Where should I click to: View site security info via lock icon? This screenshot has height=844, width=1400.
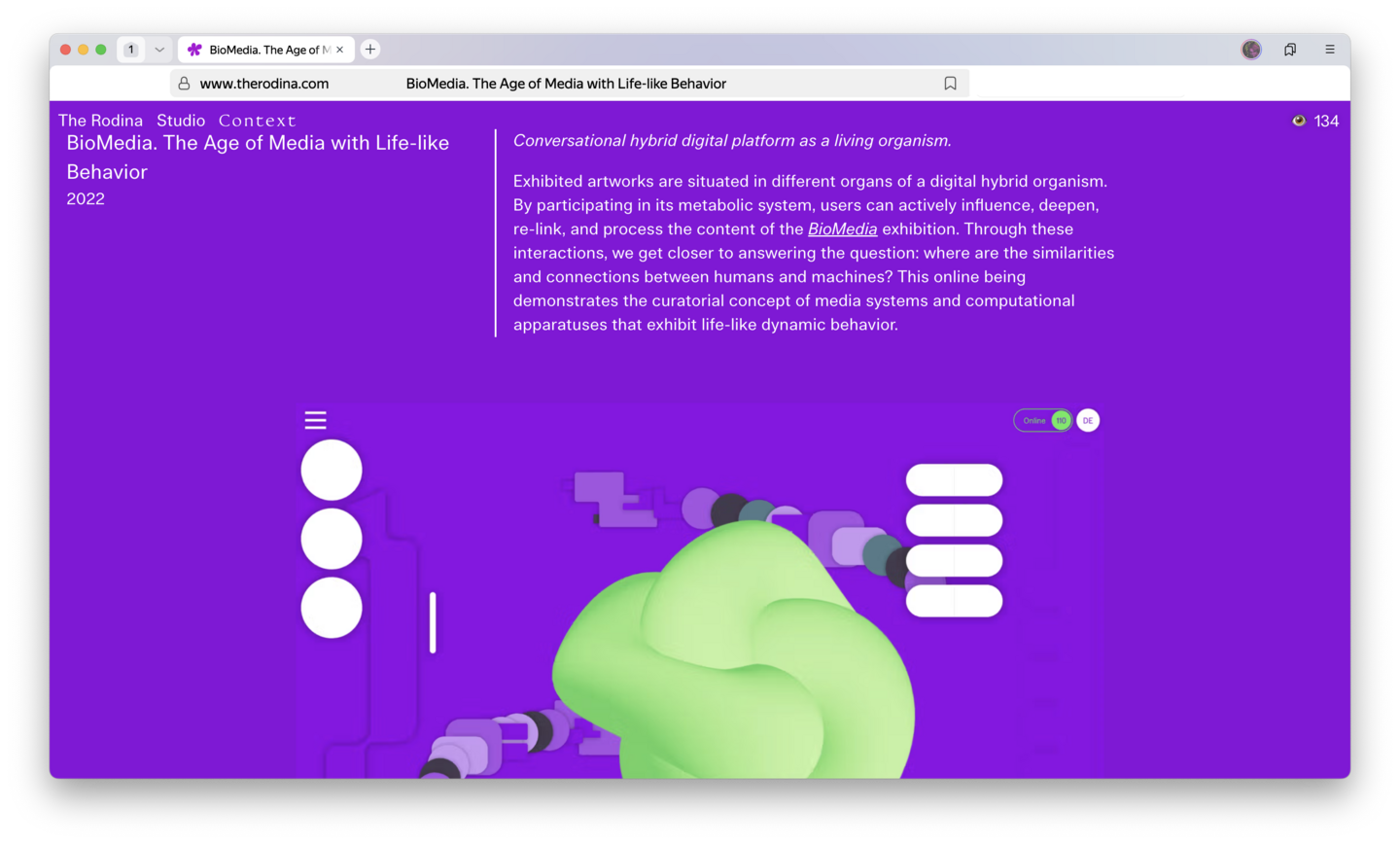pyautogui.click(x=184, y=84)
